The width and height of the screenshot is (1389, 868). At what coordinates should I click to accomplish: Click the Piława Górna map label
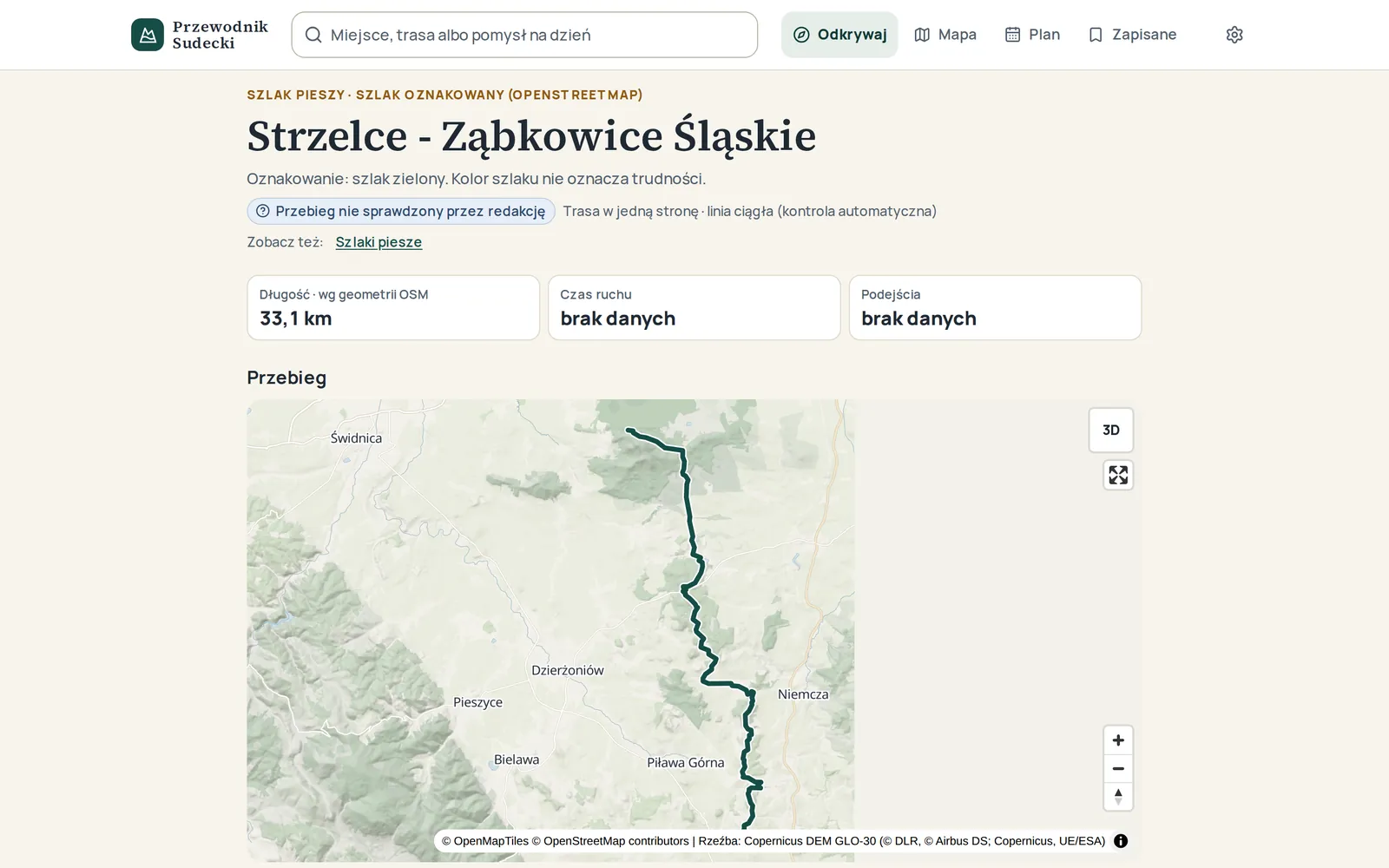(x=685, y=763)
